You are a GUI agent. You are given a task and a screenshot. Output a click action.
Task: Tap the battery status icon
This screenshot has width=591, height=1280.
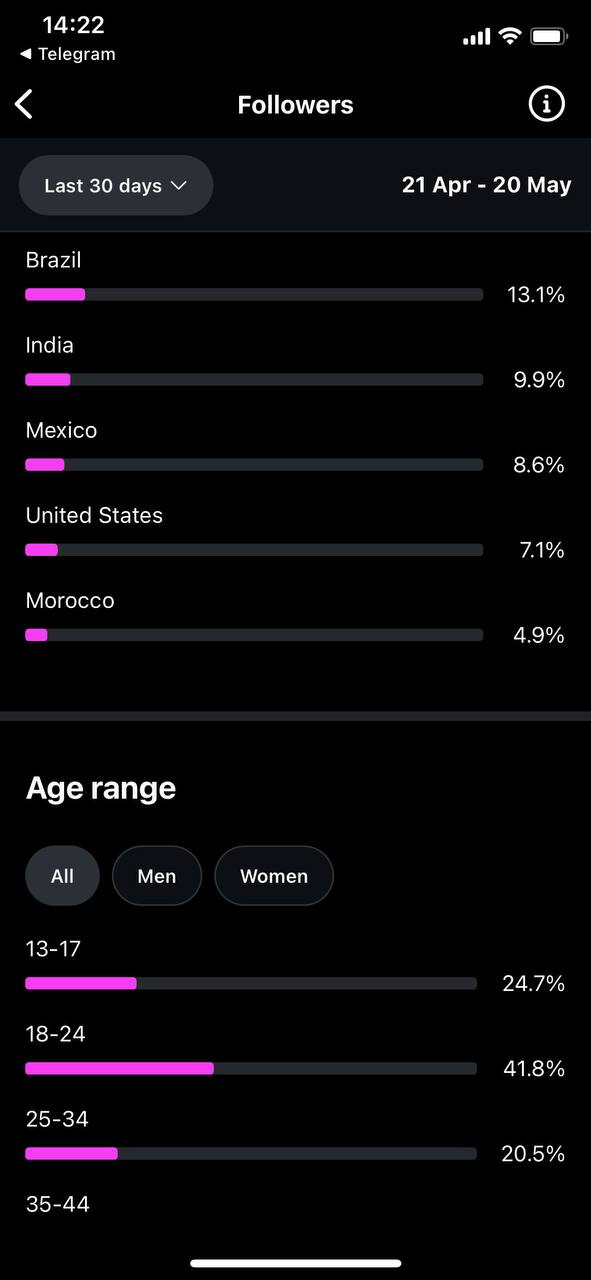click(549, 37)
